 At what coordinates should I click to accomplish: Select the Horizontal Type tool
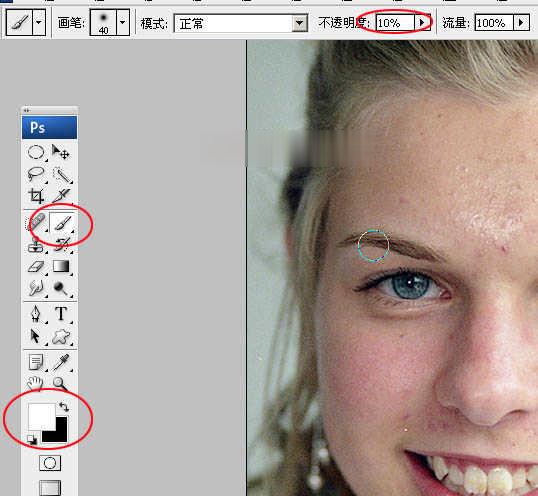[x=61, y=314]
